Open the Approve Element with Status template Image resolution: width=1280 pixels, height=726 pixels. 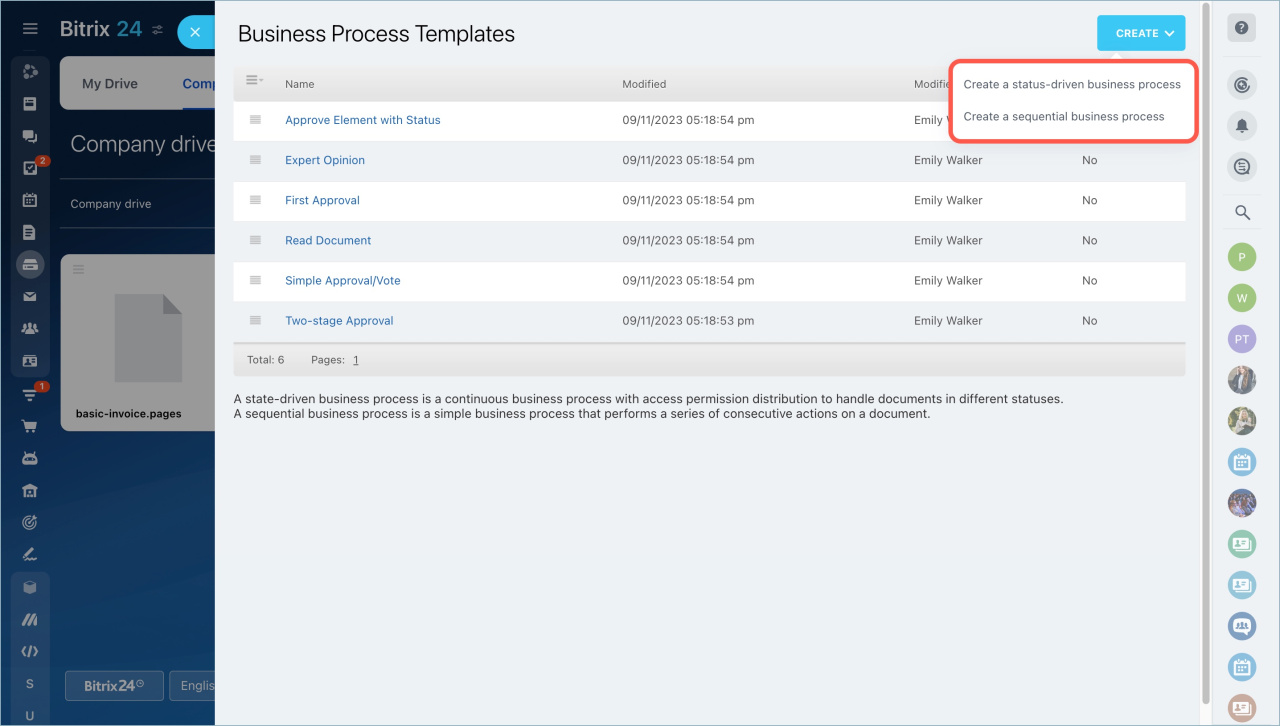[362, 120]
